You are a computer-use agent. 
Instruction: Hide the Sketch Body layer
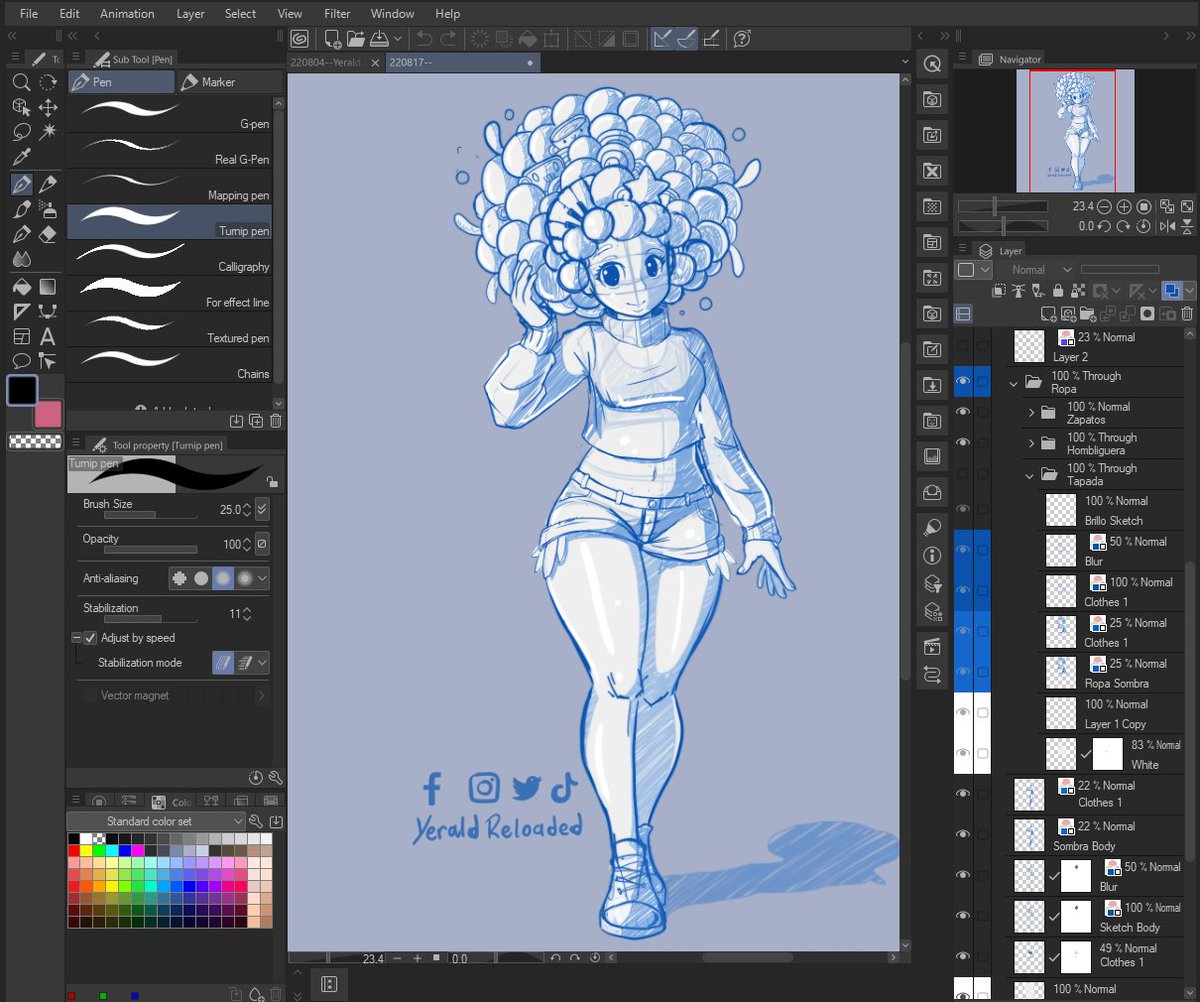[963, 915]
